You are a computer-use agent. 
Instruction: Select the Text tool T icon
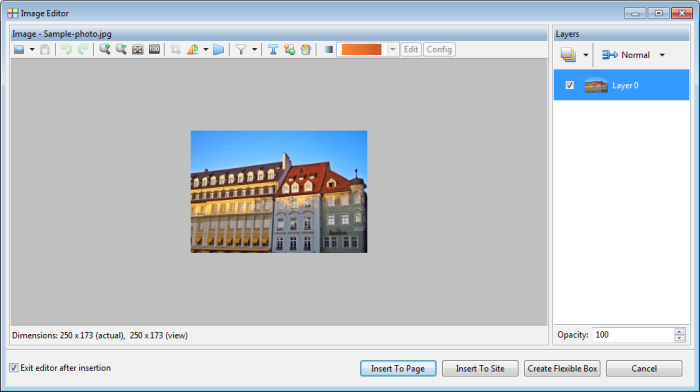tap(273, 50)
